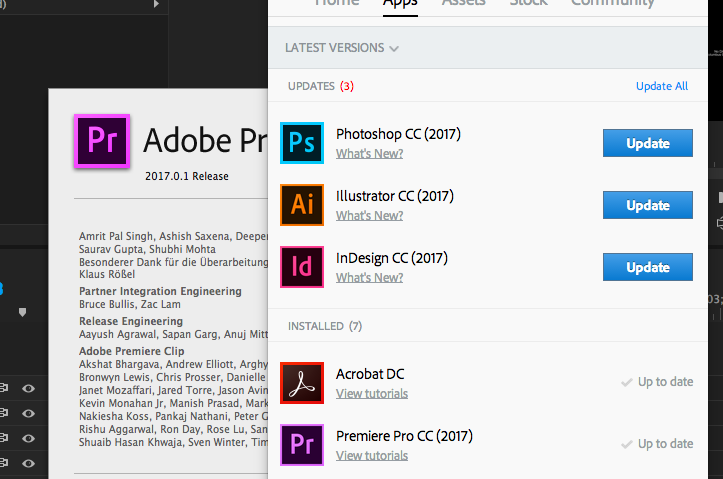The height and width of the screenshot is (479, 723).
Task: Click the line starting with Besonderer Dank
Action: 173,262
